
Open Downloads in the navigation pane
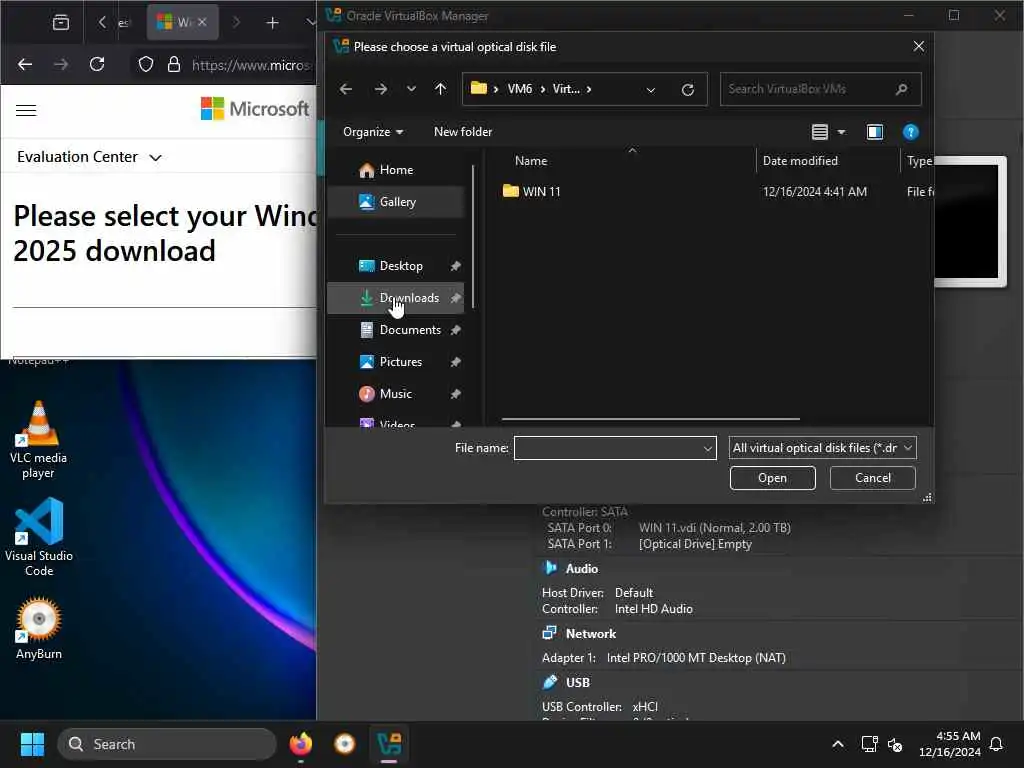pyautogui.click(x=395, y=298)
